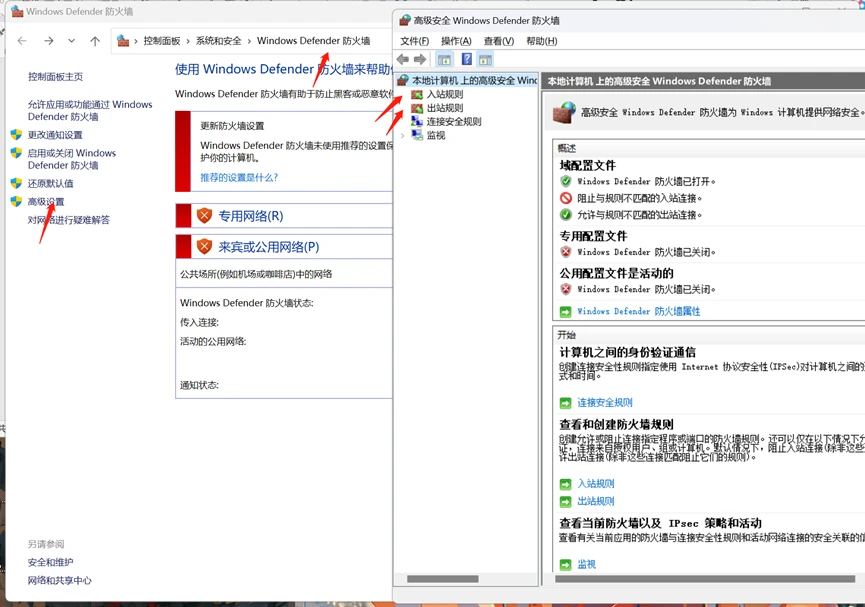Image resolution: width=865 pixels, height=607 pixels.
Task: Click the 入站规则 tree icon
Action: [x=417, y=95]
